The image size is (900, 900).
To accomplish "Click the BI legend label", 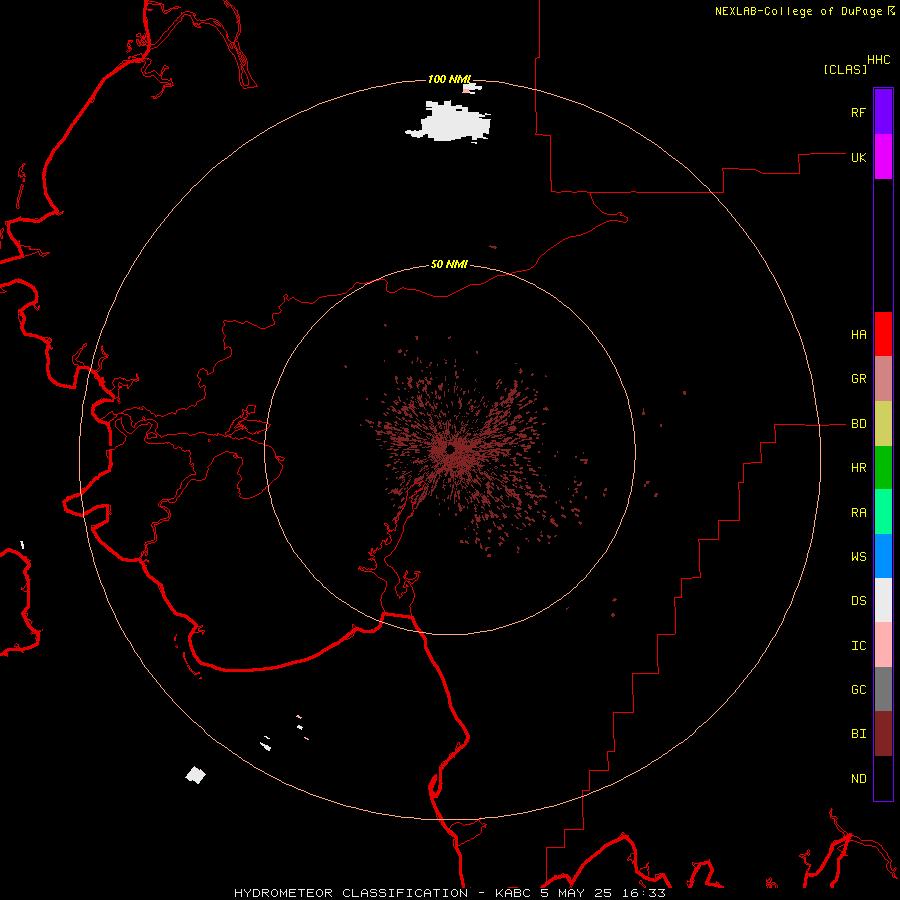I will [858, 734].
